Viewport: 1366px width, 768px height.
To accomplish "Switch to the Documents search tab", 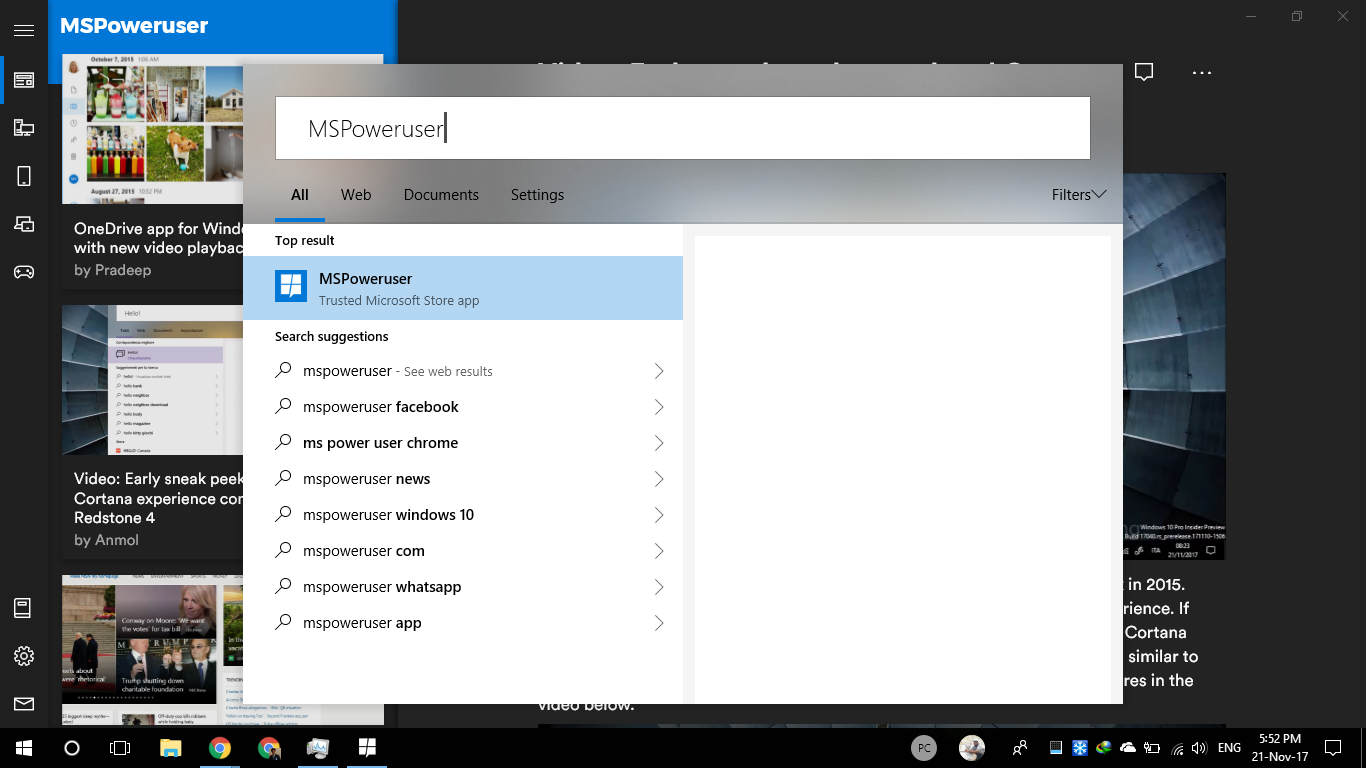I will 441,195.
